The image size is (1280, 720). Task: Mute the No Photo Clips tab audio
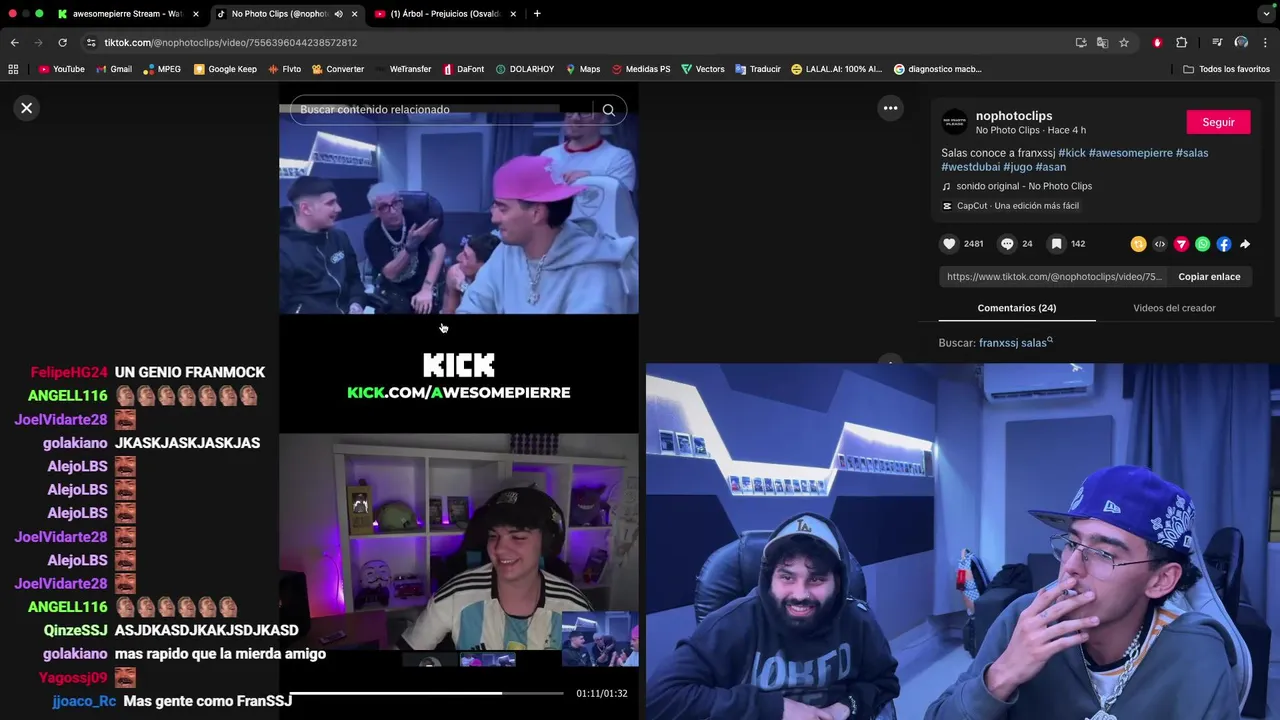[338, 14]
